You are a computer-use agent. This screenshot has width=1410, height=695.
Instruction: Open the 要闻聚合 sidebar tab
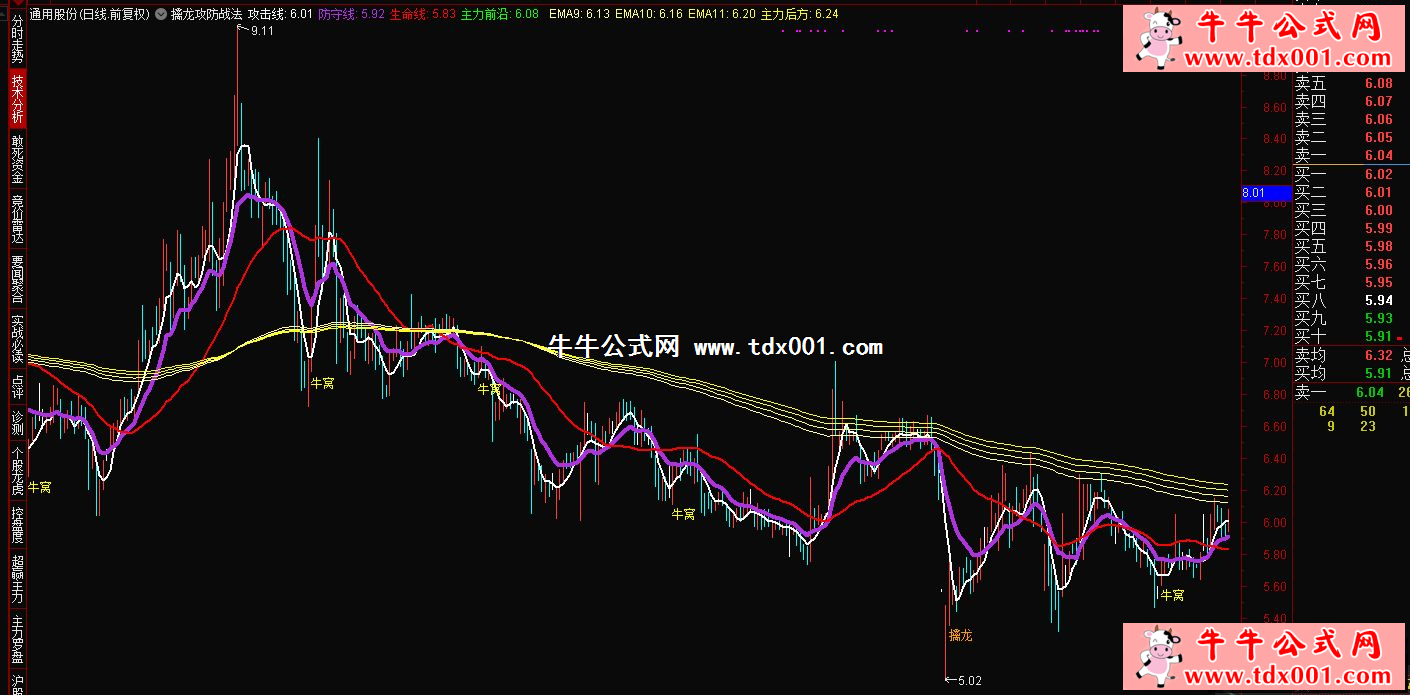[16, 279]
